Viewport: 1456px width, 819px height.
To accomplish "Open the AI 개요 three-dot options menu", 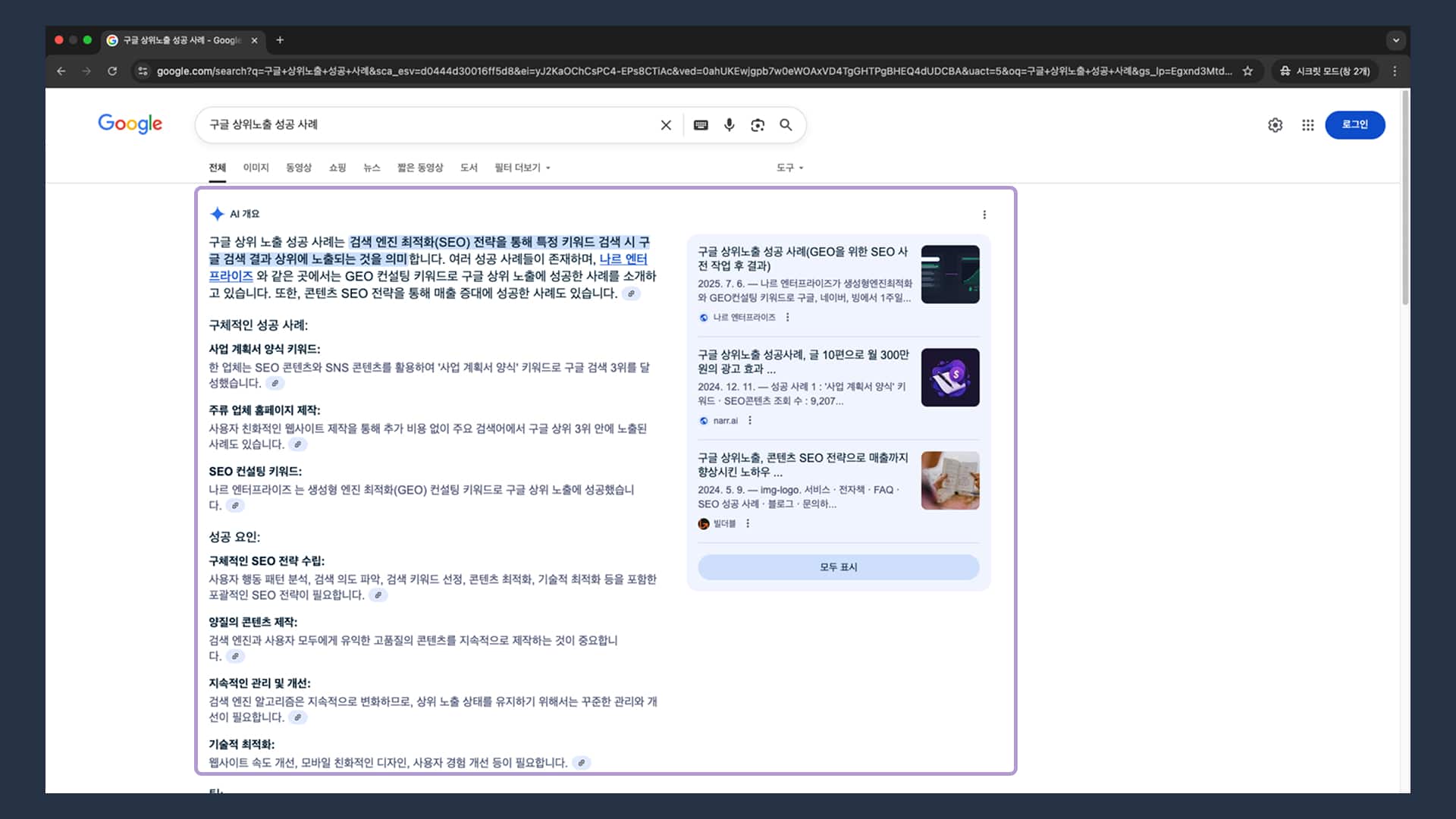I will tap(984, 215).
